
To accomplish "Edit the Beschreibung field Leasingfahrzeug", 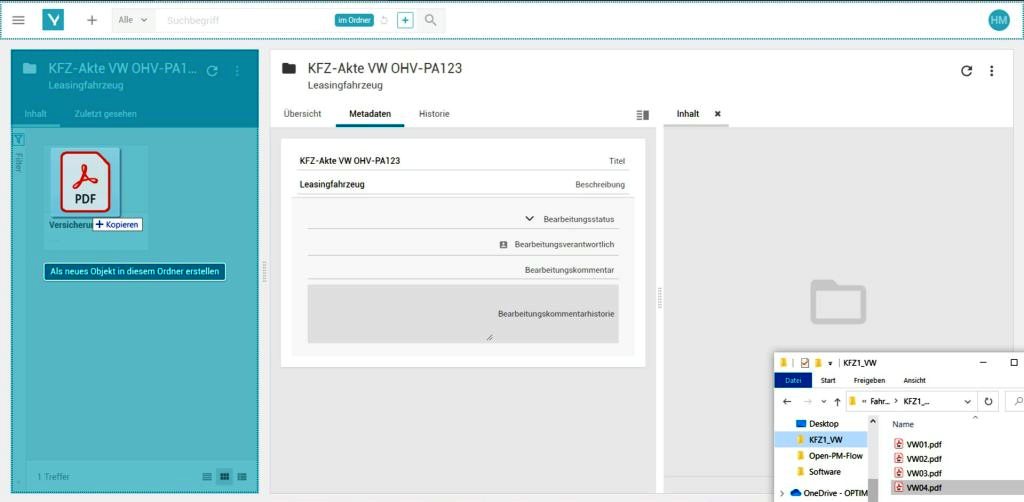I will click(x=462, y=184).
